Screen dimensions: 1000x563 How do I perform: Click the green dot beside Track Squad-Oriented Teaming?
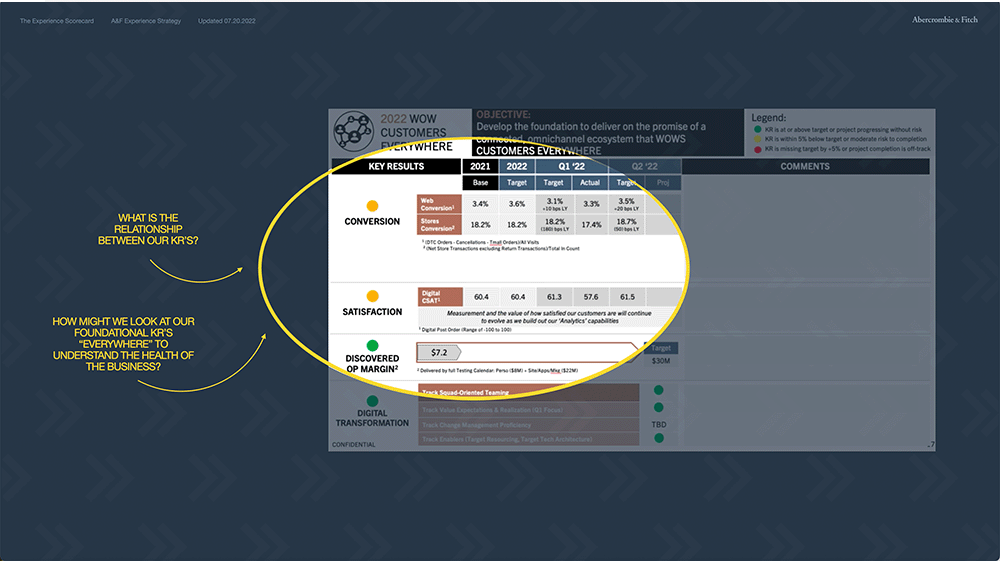click(x=658, y=391)
